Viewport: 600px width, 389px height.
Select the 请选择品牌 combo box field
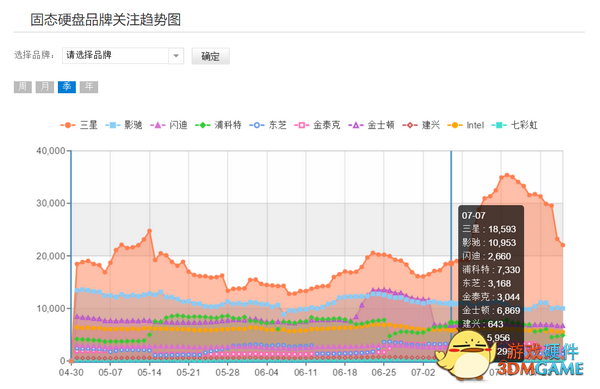[123, 56]
